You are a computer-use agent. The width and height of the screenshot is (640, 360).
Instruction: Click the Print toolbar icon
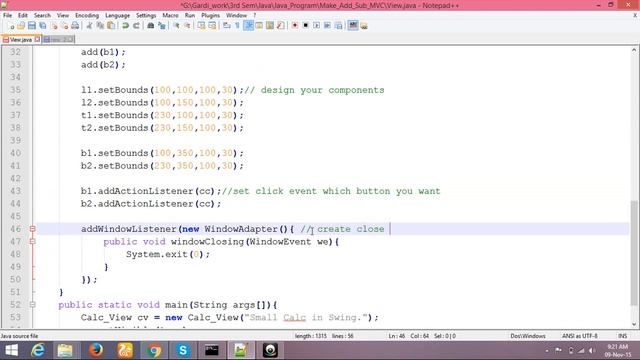[75, 26]
